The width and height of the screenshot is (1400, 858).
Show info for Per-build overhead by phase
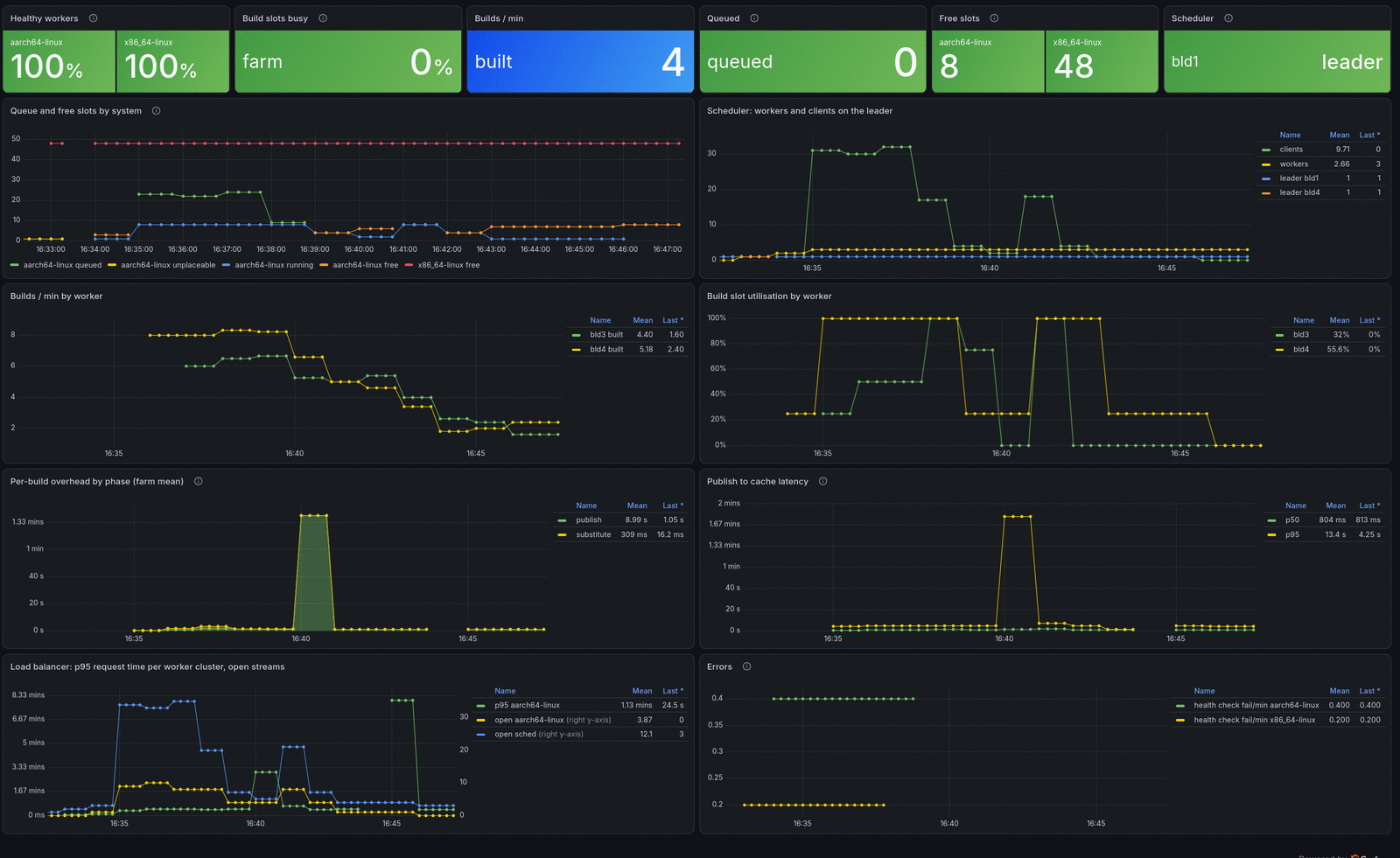(199, 481)
